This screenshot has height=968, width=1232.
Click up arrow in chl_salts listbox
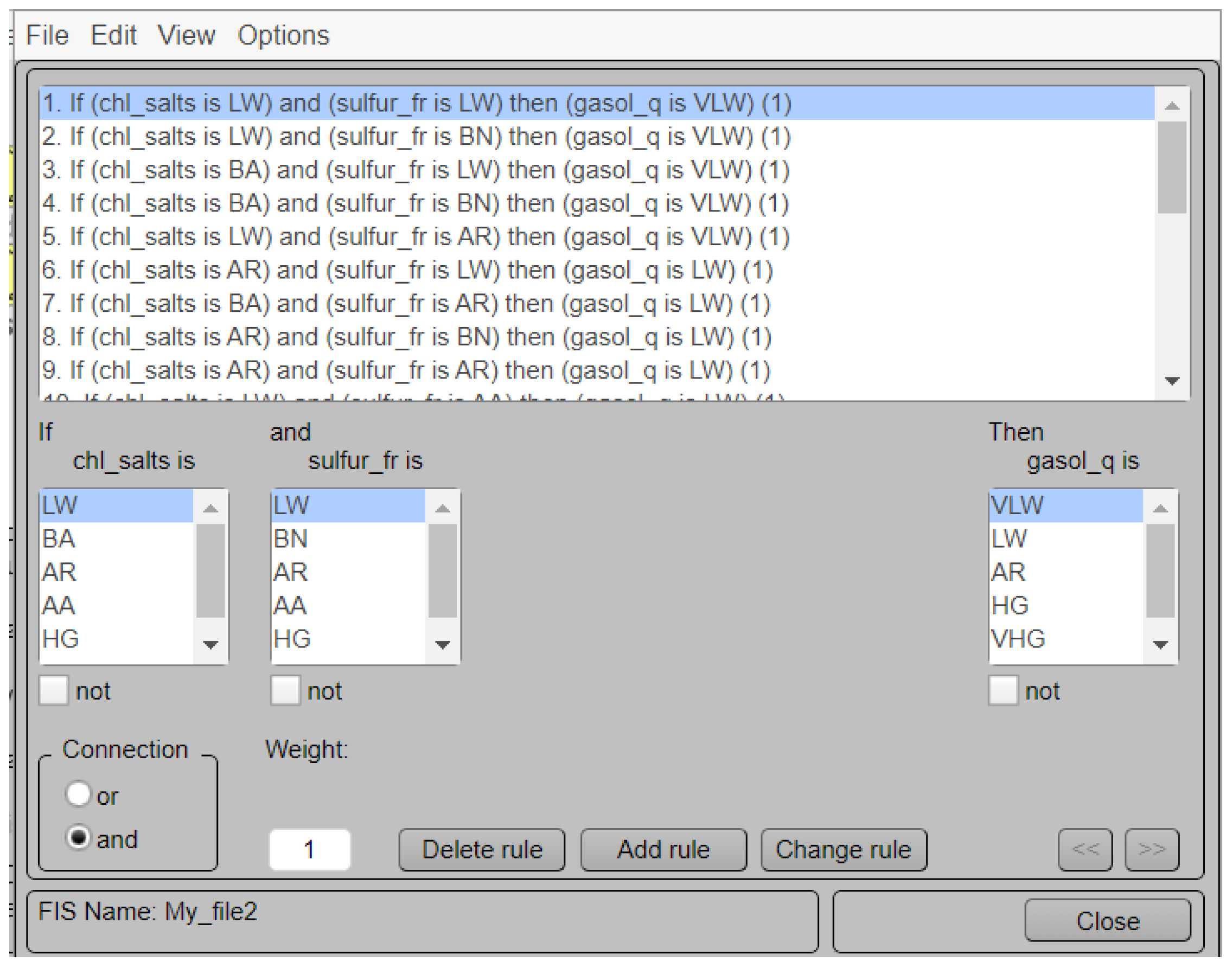(210, 508)
